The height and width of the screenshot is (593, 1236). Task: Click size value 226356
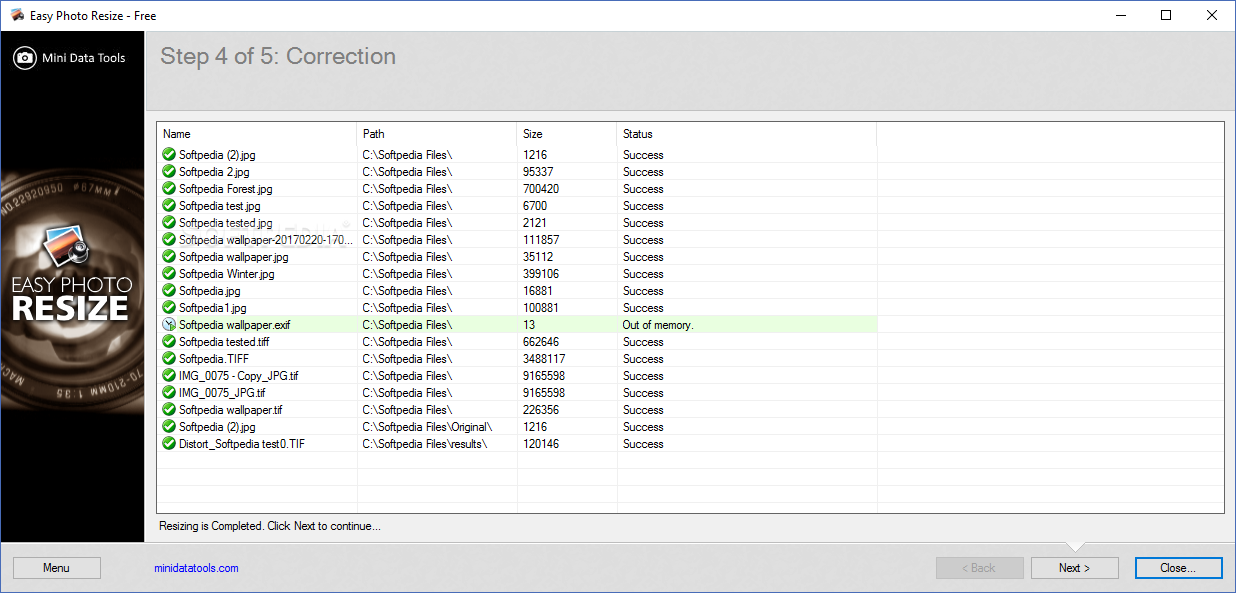click(541, 410)
